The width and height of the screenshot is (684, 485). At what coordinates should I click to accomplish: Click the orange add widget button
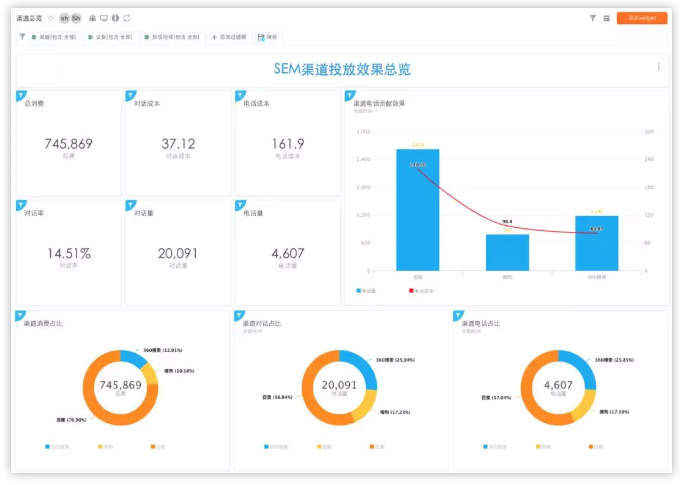point(641,18)
